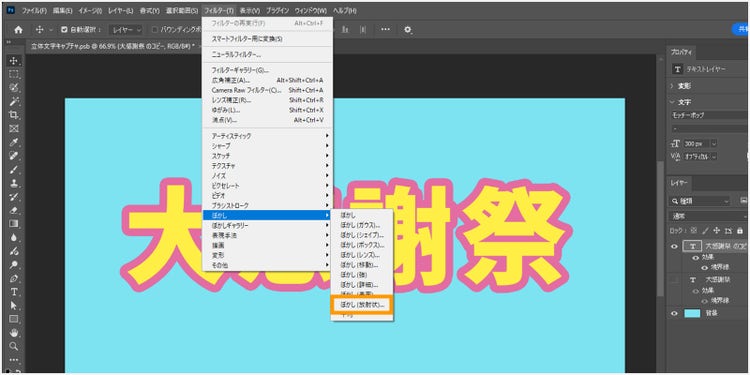Image resolution: width=750 pixels, height=375 pixels.
Task: Expand the 変形 section in Properties
Action: pos(672,86)
